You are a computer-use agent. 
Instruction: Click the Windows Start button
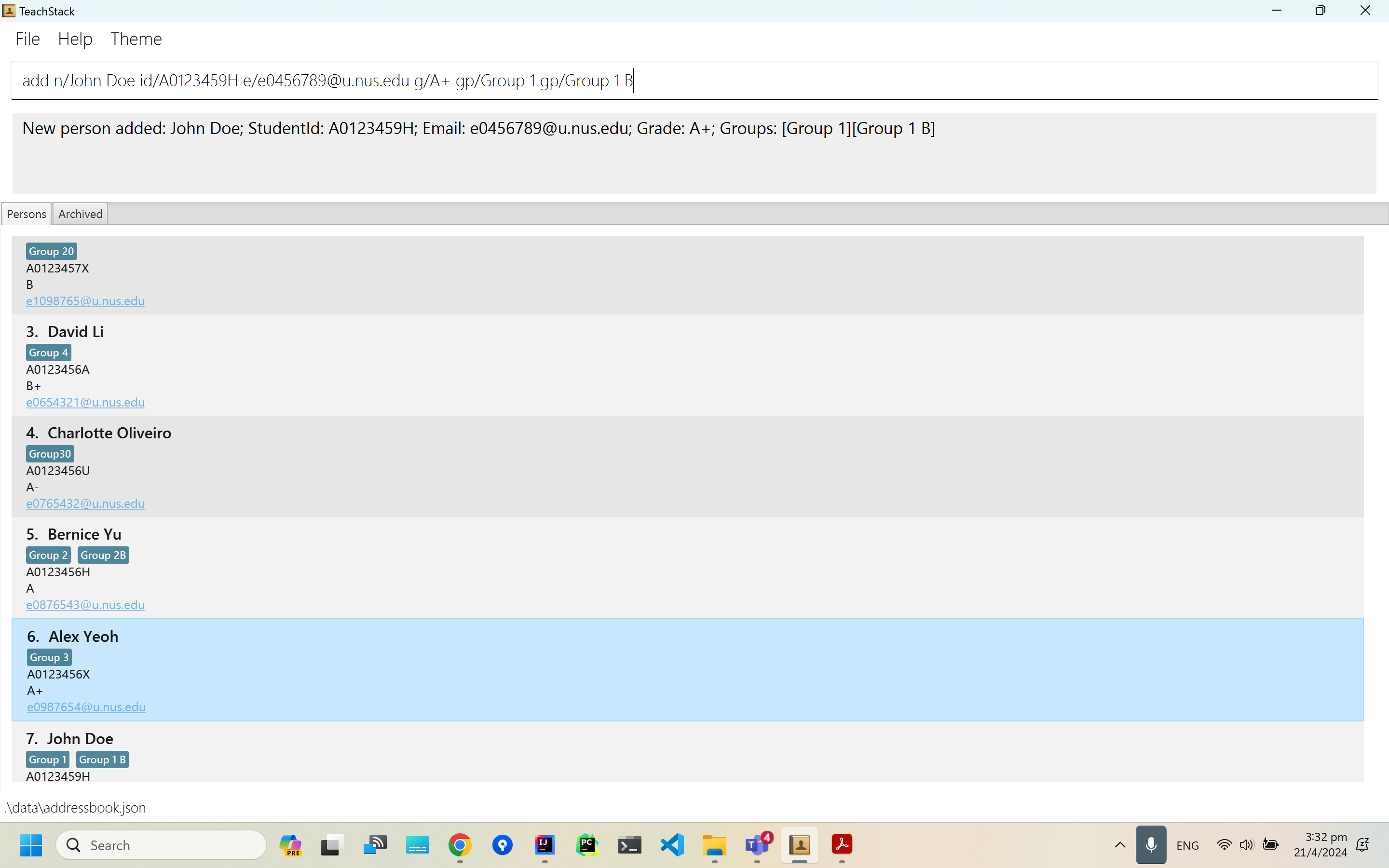coord(30,845)
